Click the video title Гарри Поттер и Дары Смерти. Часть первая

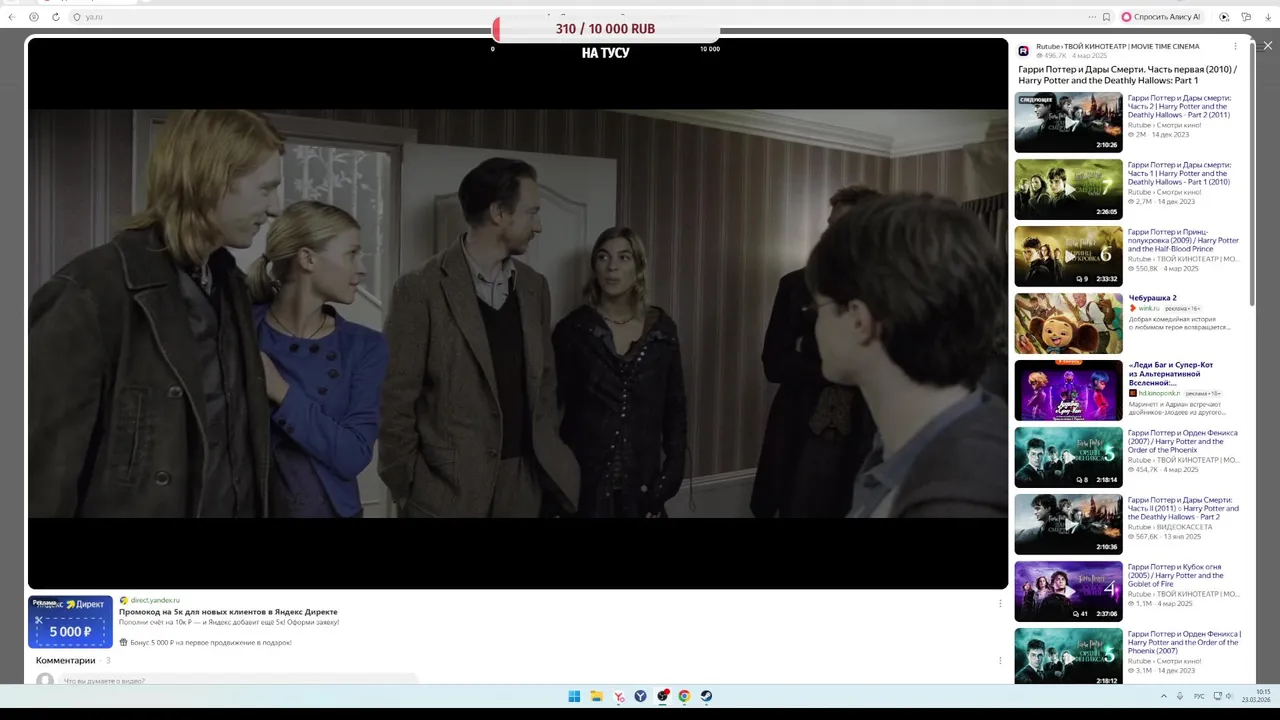(x=1127, y=75)
